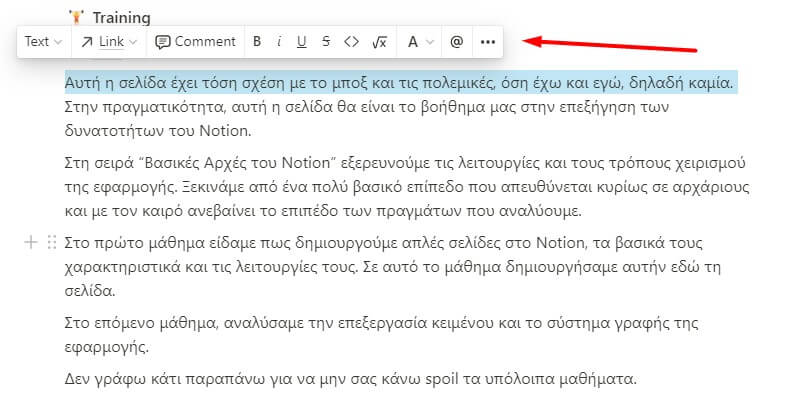Apply strikethrough to selected text

point(326,42)
